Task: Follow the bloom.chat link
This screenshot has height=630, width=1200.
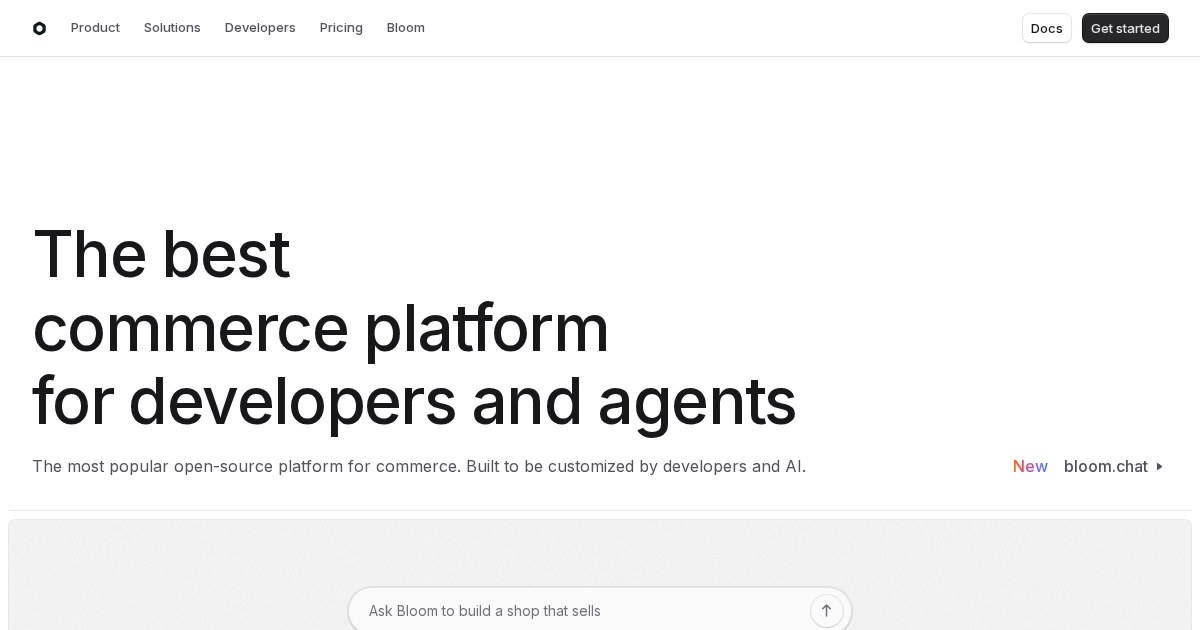Action: click(1106, 467)
